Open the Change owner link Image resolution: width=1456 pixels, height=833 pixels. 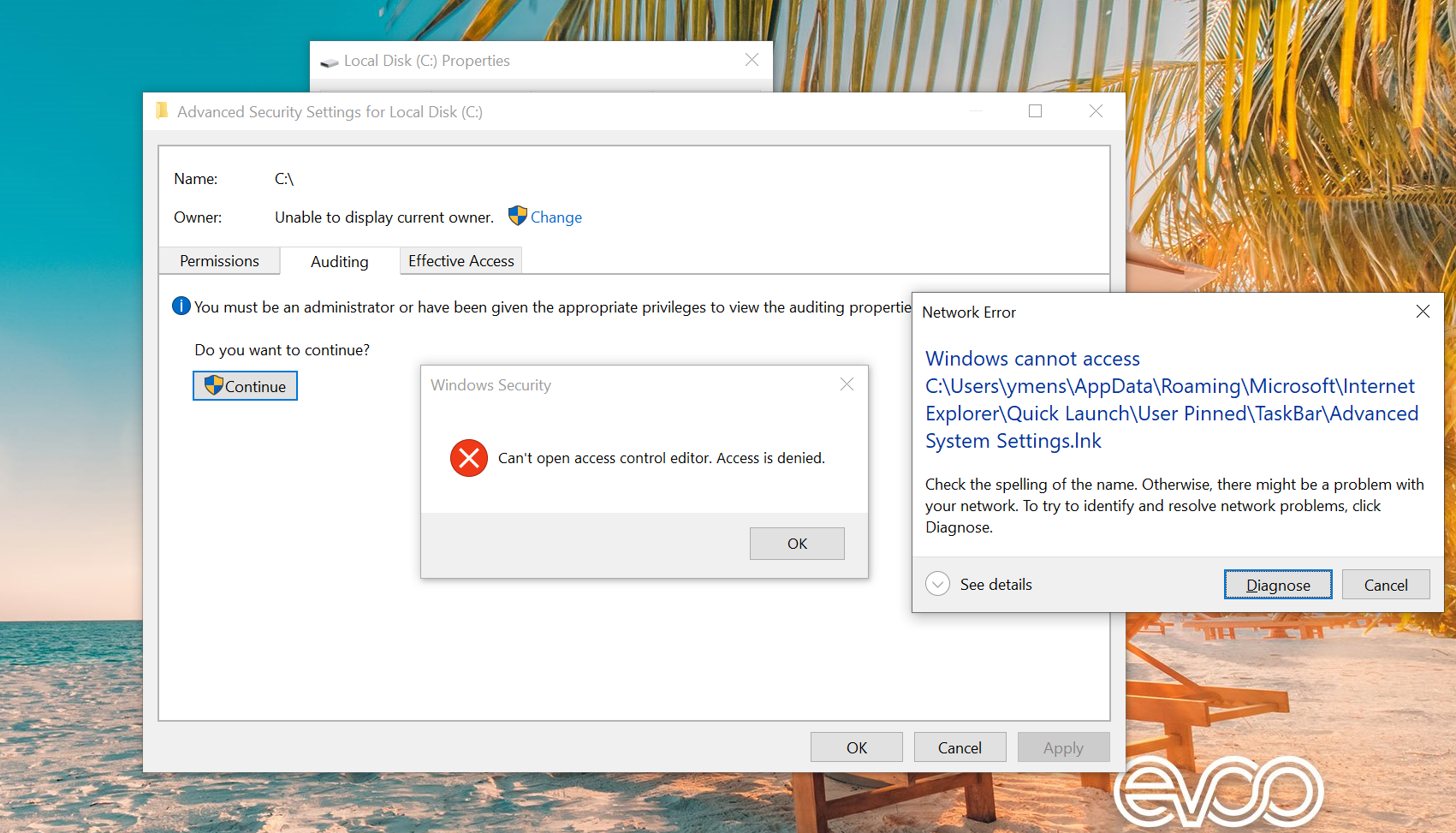[x=556, y=217]
